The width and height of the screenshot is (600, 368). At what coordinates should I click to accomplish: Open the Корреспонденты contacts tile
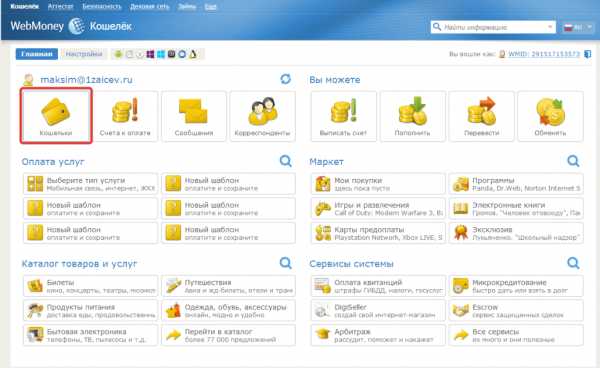262,116
